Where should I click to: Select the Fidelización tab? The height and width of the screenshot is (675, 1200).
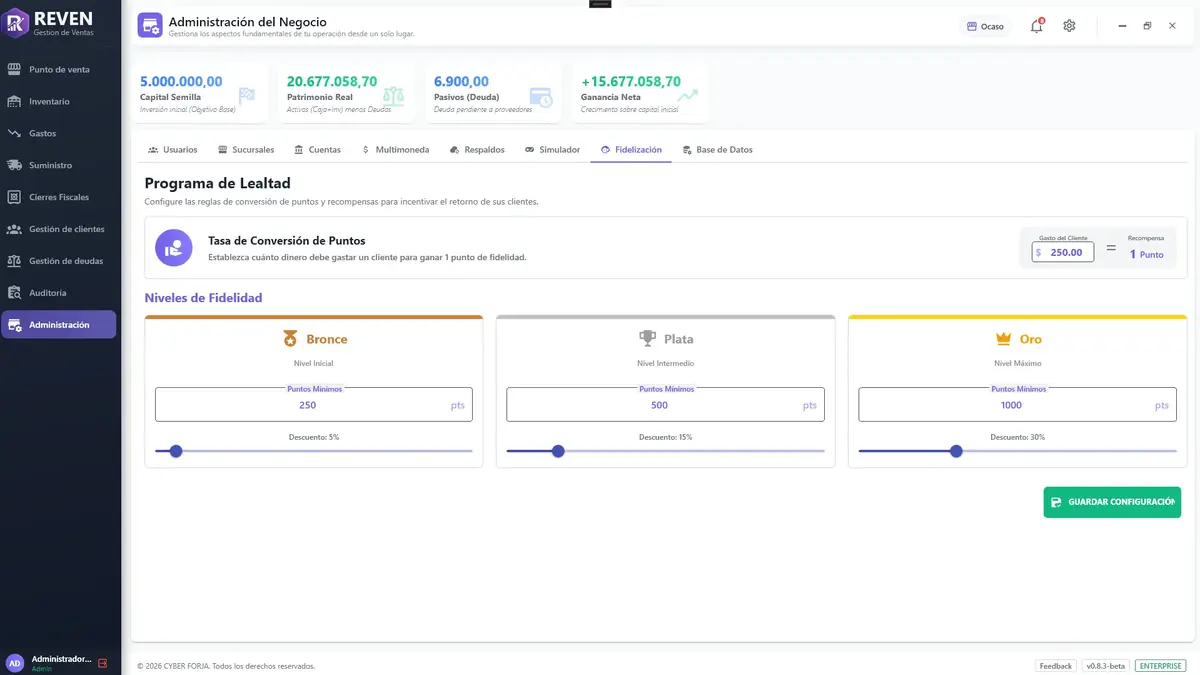pyautogui.click(x=631, y=150)
